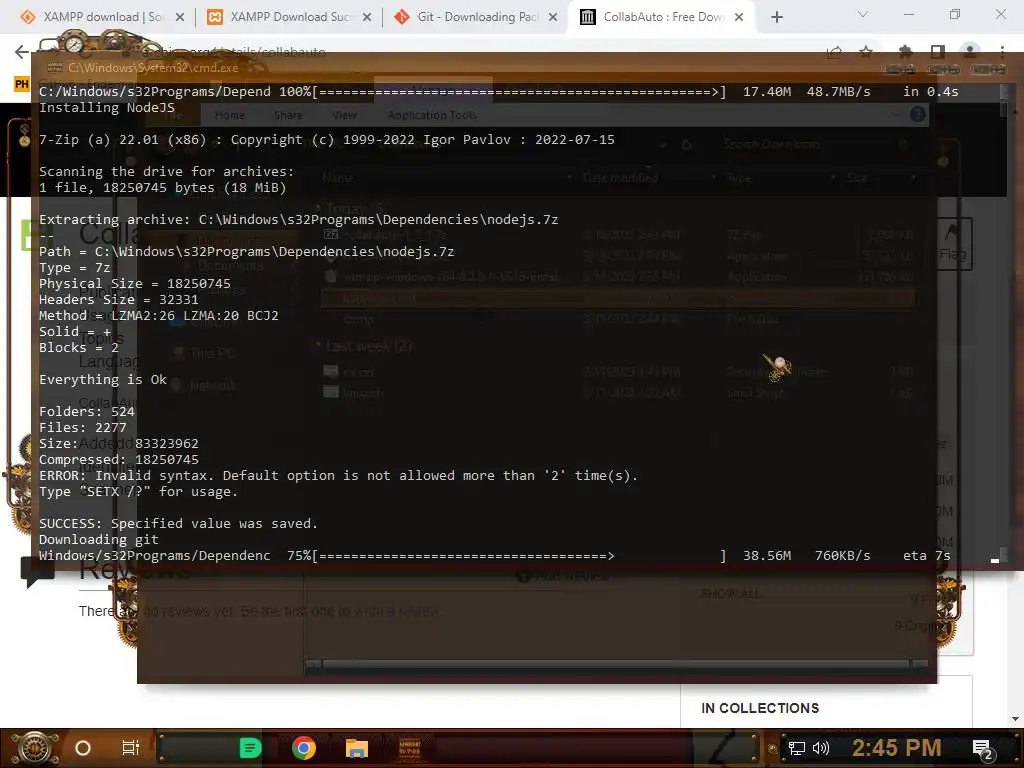Open Chrome tab search dropdown arrow
Viewport: 1024px width, 768px height.
tap(863, 14)
